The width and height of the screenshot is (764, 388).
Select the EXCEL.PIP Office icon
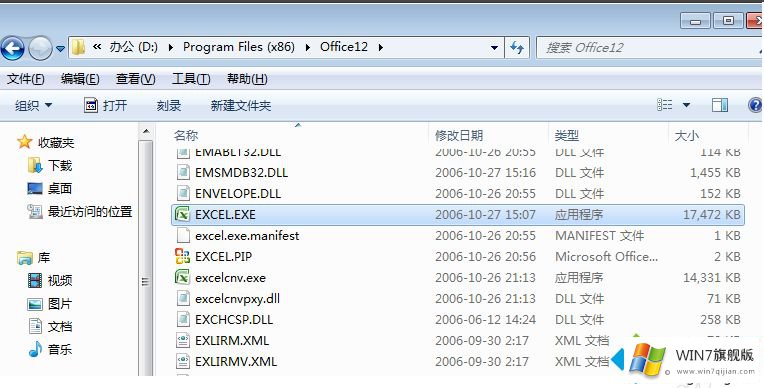(x=182, y=256)
